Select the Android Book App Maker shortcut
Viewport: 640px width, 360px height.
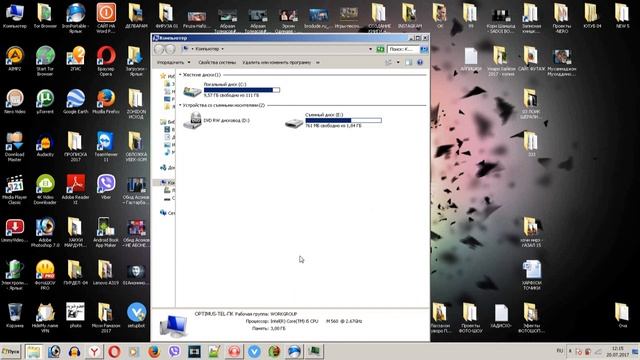pos(106,233)
